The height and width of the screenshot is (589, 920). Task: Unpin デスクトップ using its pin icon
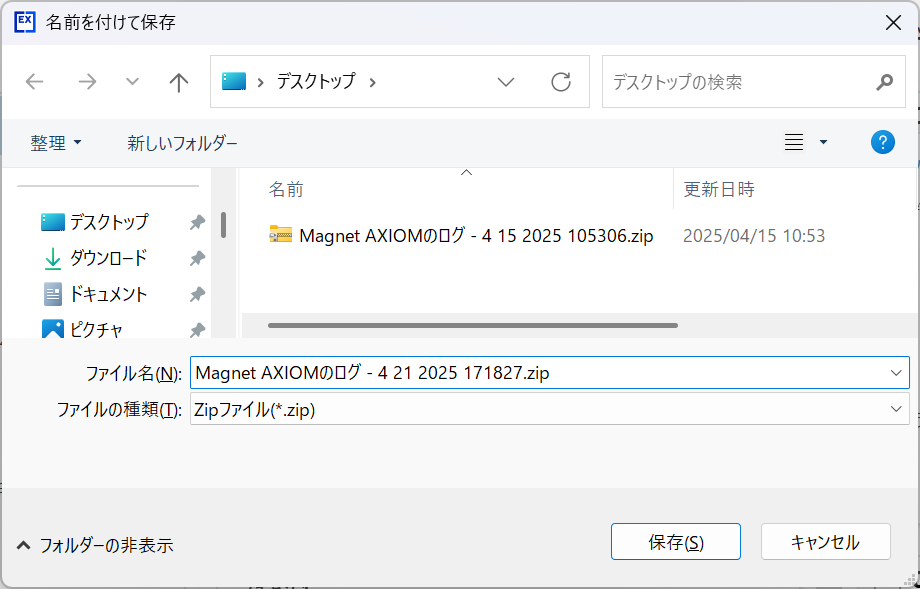click(197, 222)
